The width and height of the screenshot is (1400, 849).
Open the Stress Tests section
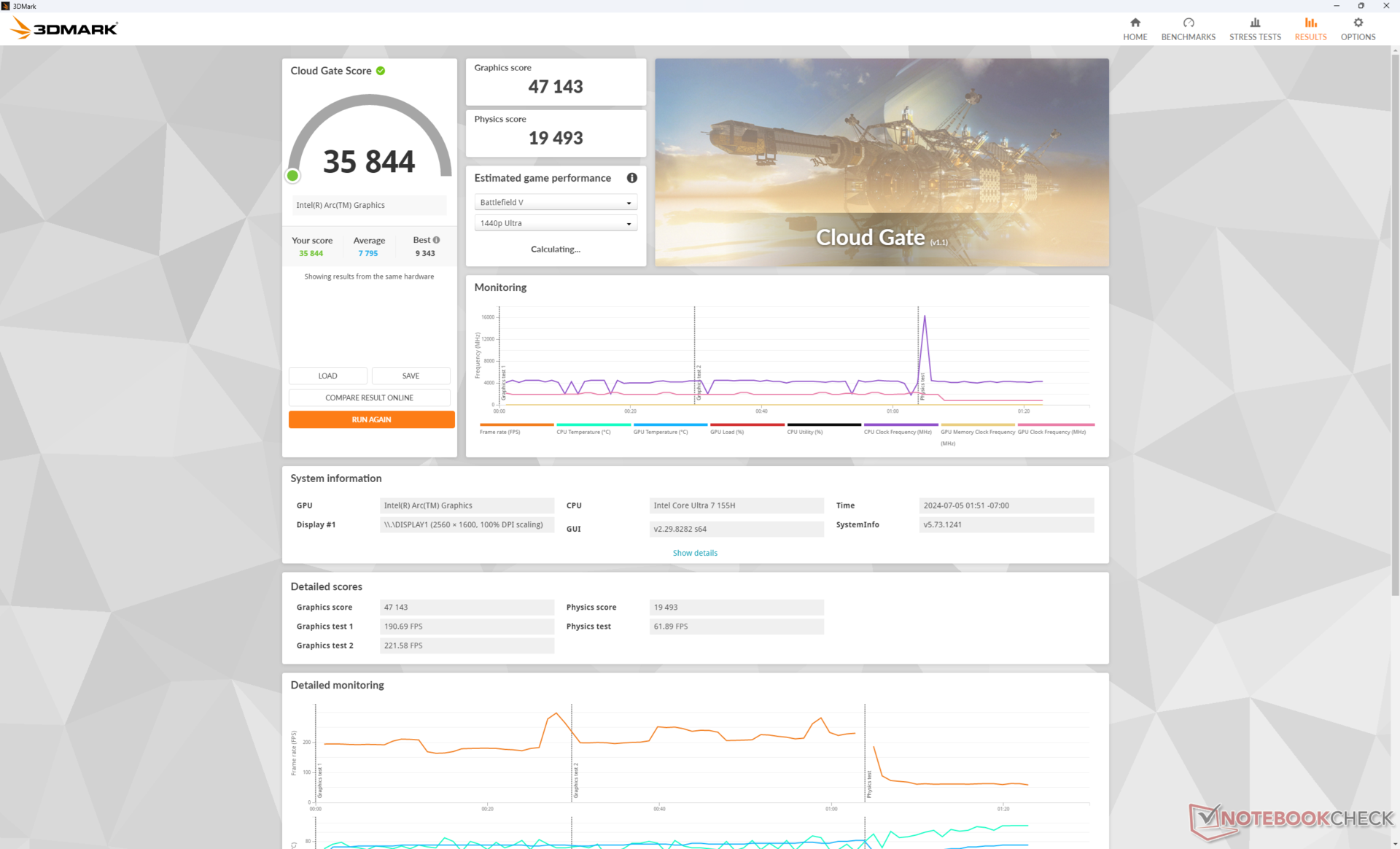point(1254,28)
